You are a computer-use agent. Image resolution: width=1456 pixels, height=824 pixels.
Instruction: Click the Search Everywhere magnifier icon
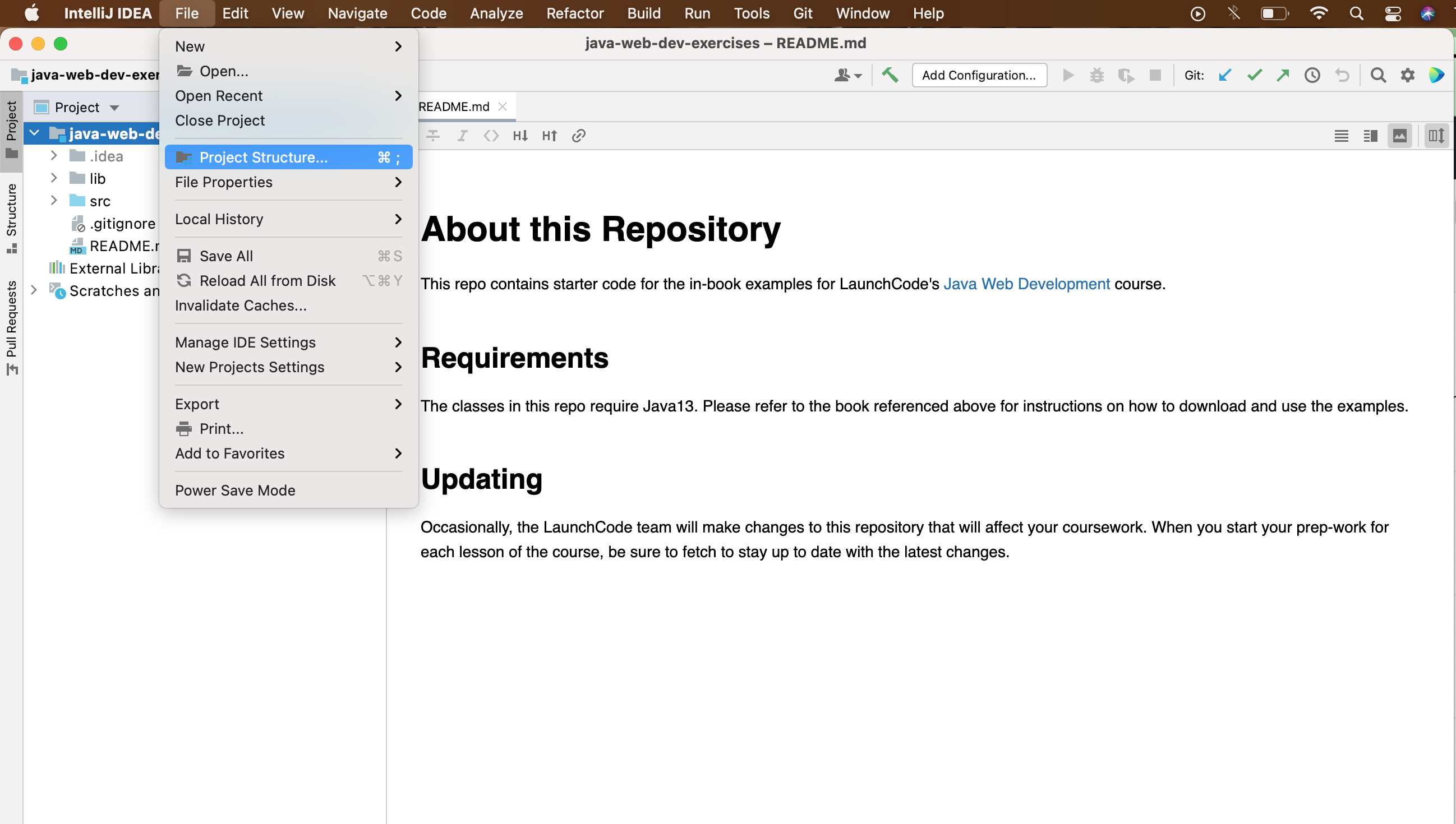(1378, 75)
